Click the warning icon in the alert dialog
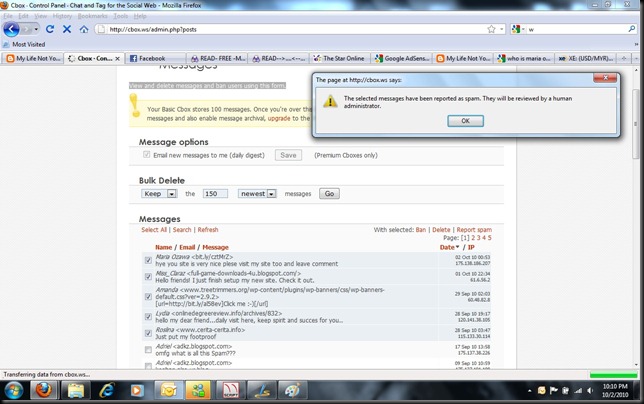This screenshot has height=404, width=644. pyautogui.click(x=330, y=101)
